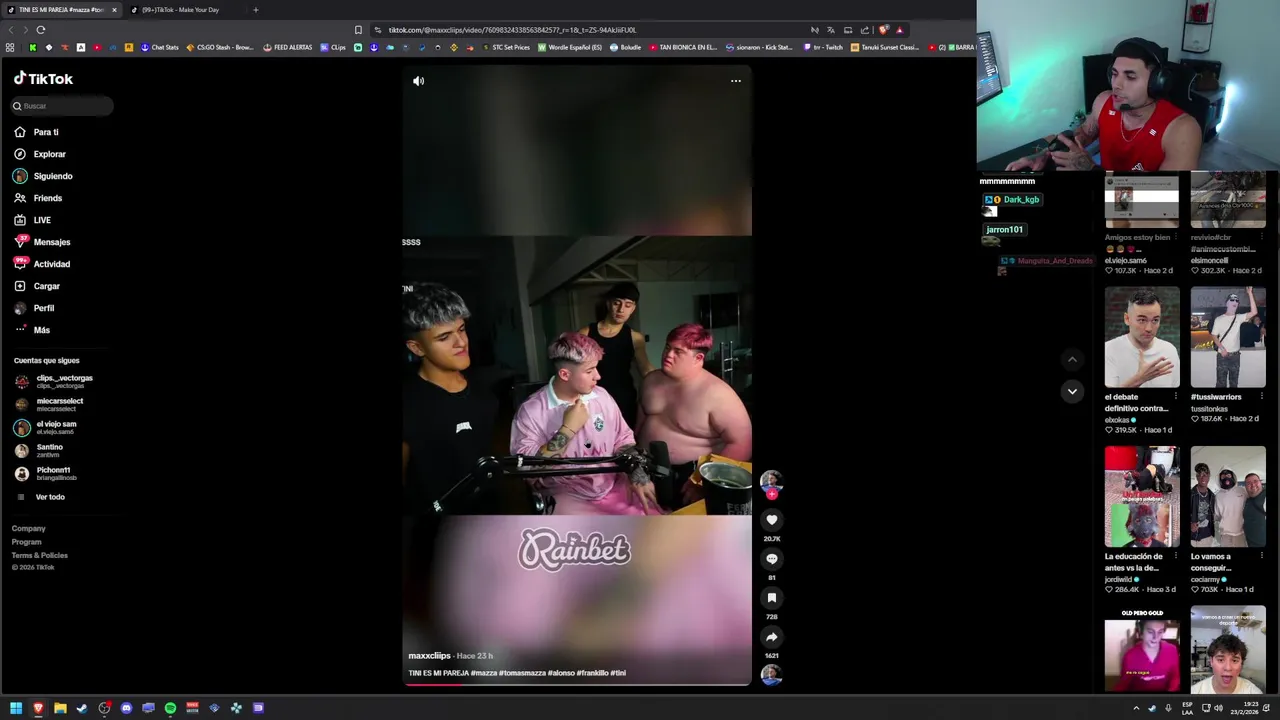Click the TikTok logo

[43, 78]
